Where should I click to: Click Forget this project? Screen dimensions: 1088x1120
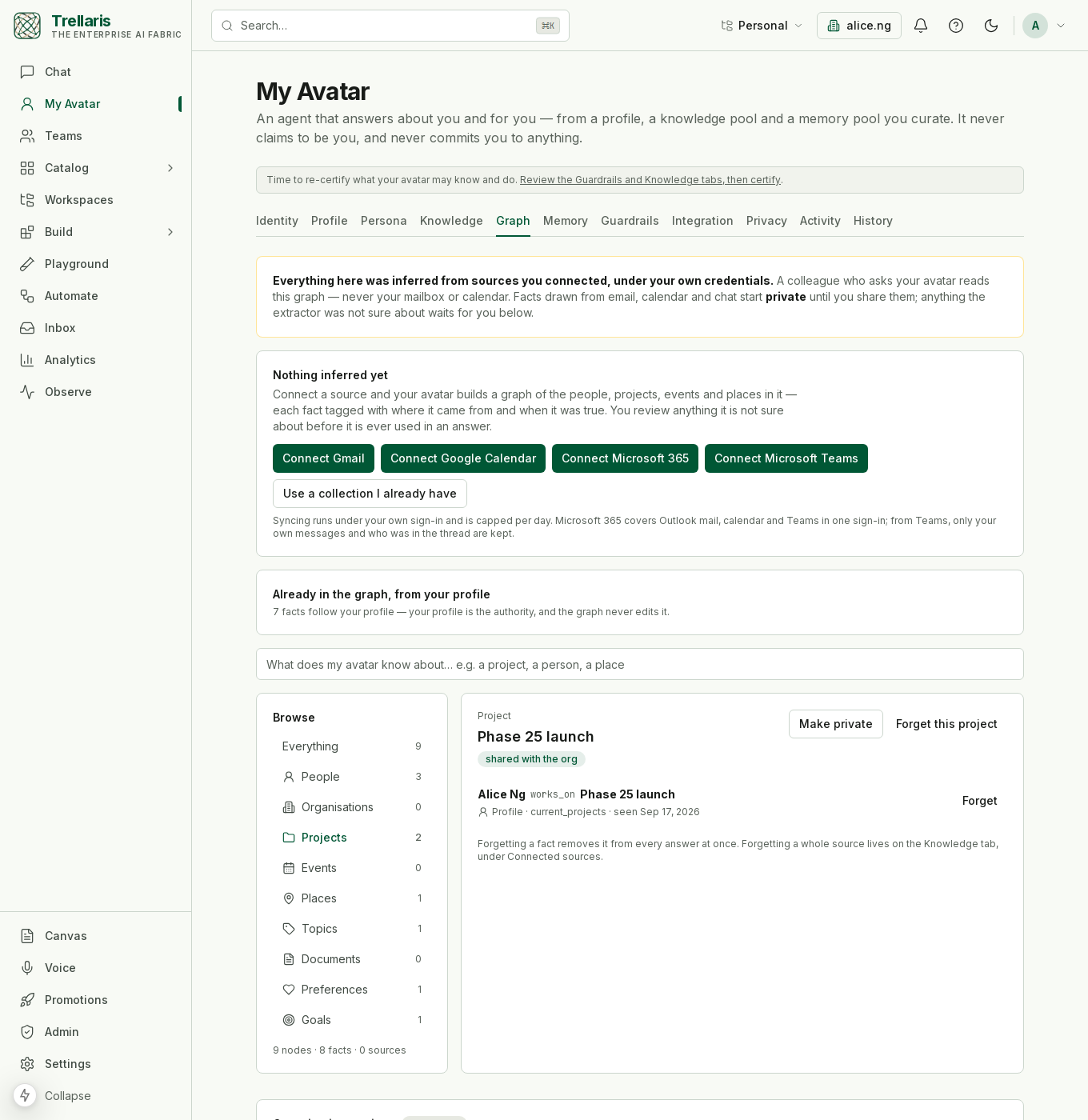946,724
